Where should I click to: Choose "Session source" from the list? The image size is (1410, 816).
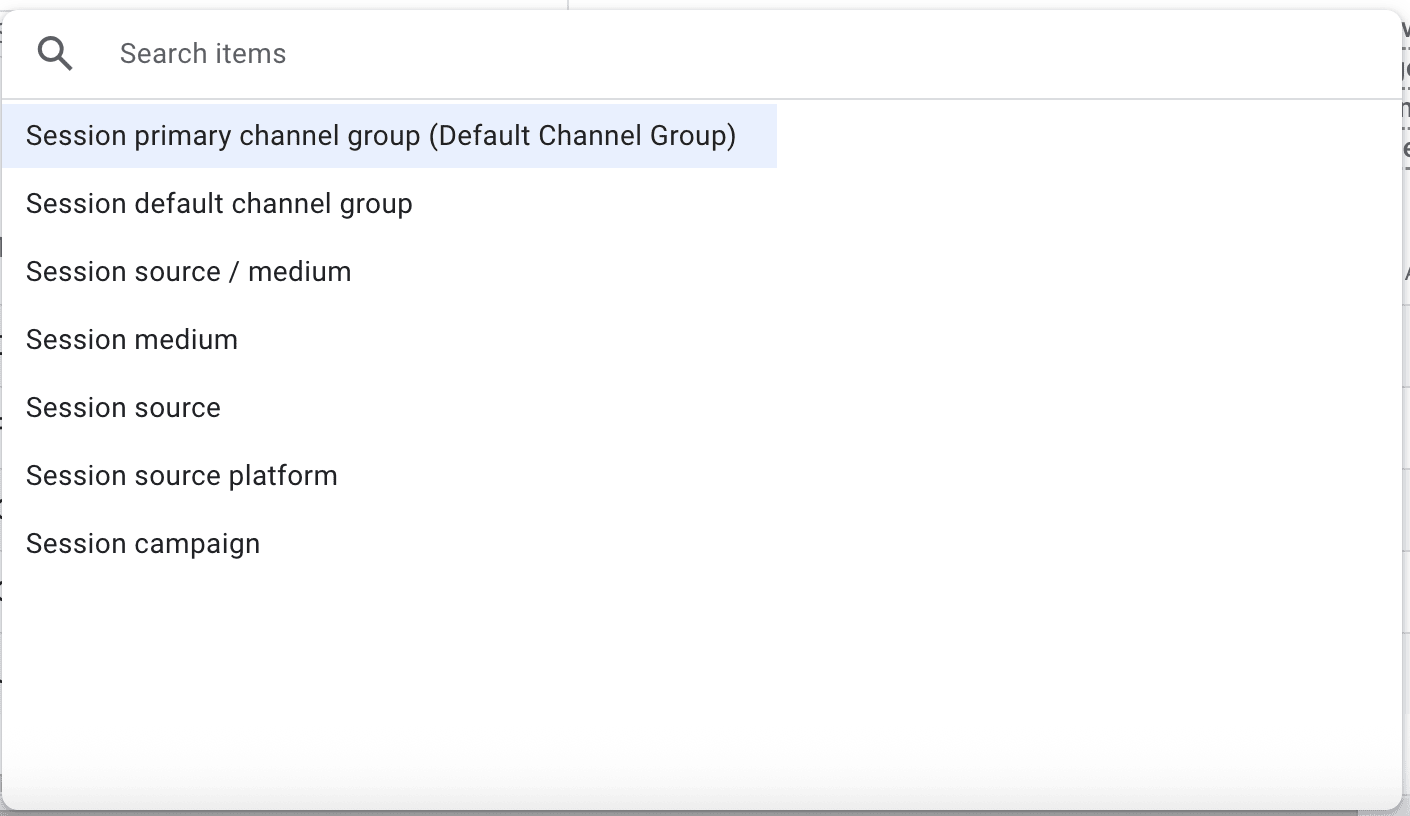(x=123, y=408)
